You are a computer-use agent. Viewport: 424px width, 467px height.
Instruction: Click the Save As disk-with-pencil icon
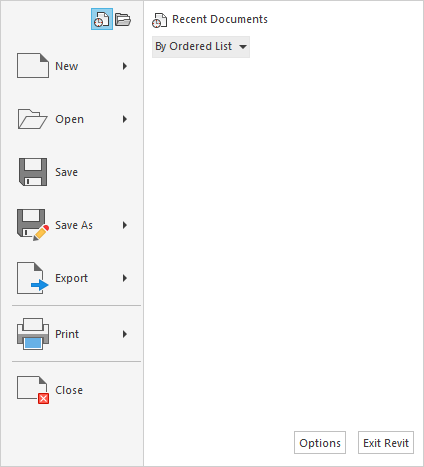pyautogui.click(x=33, y=225)
